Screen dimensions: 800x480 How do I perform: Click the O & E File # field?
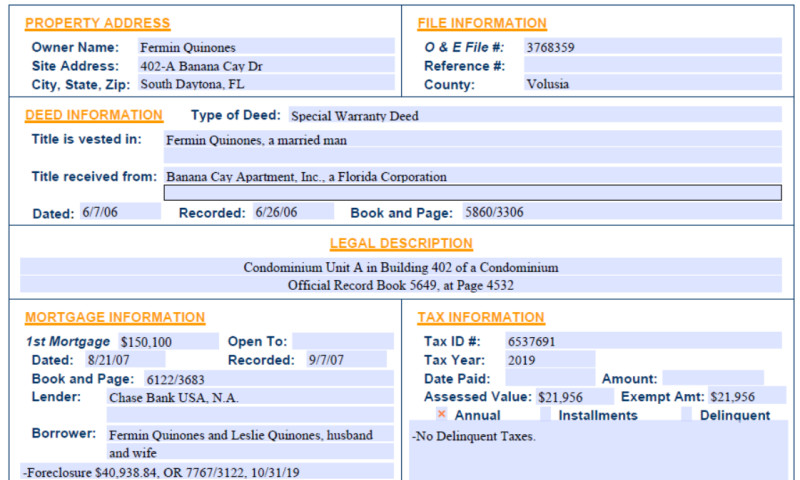click(x=651, y=47)
